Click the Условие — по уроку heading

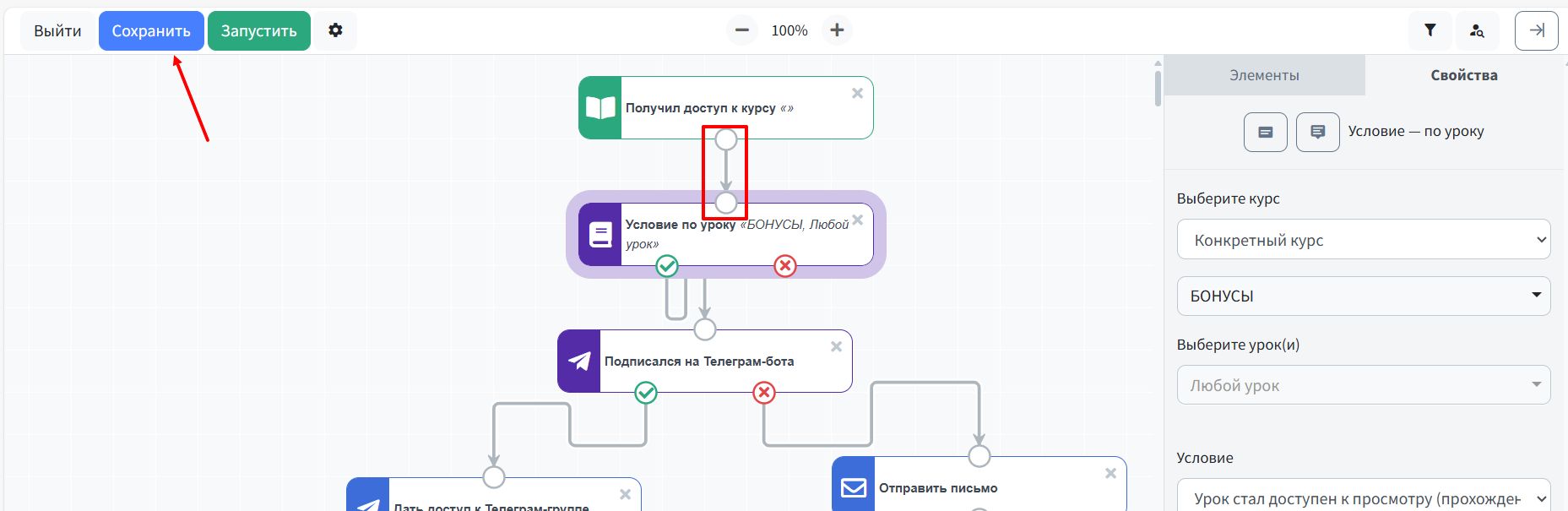pos(1416,131)
